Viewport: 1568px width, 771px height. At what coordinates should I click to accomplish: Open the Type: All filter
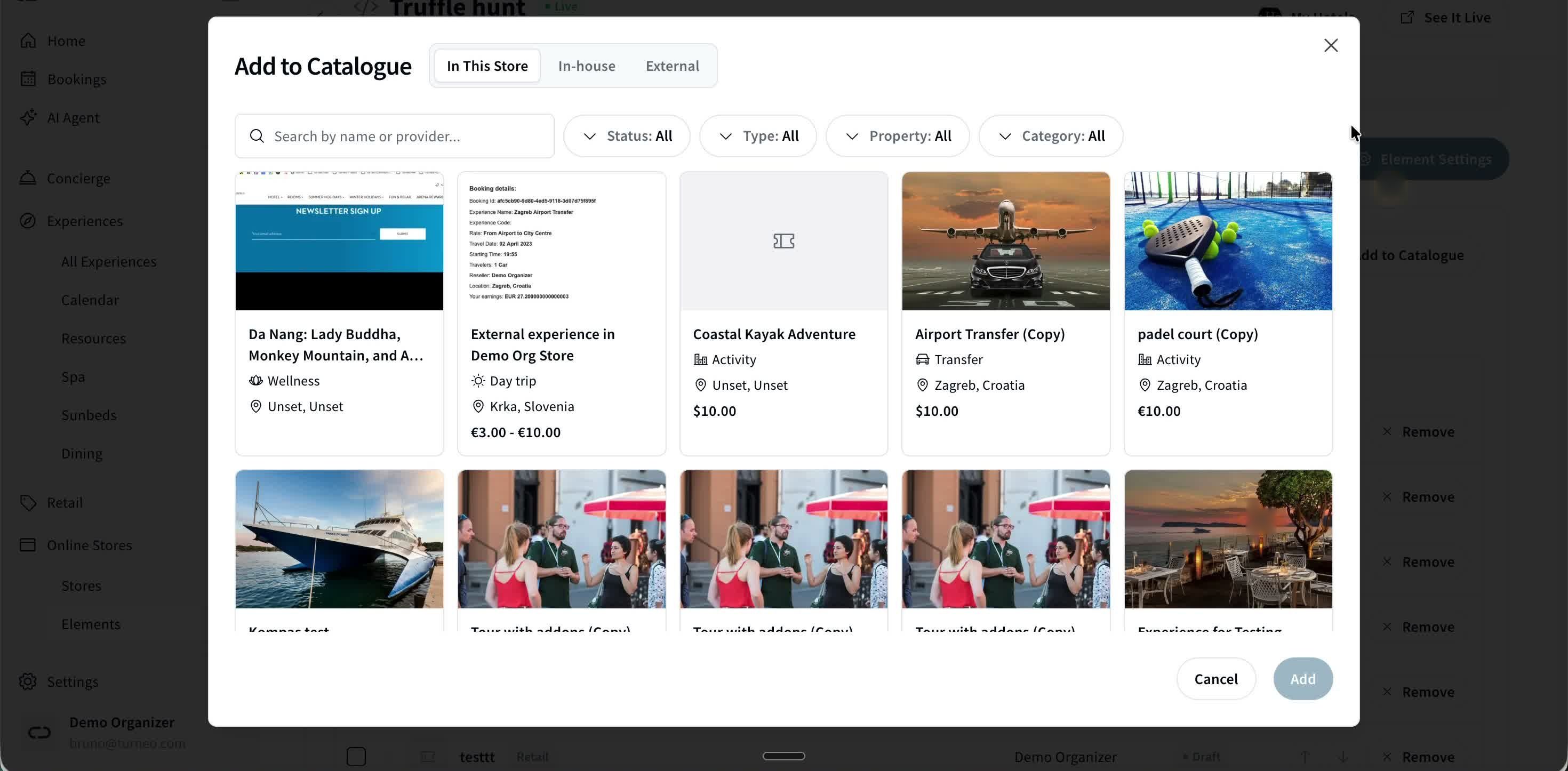(758, 136)
